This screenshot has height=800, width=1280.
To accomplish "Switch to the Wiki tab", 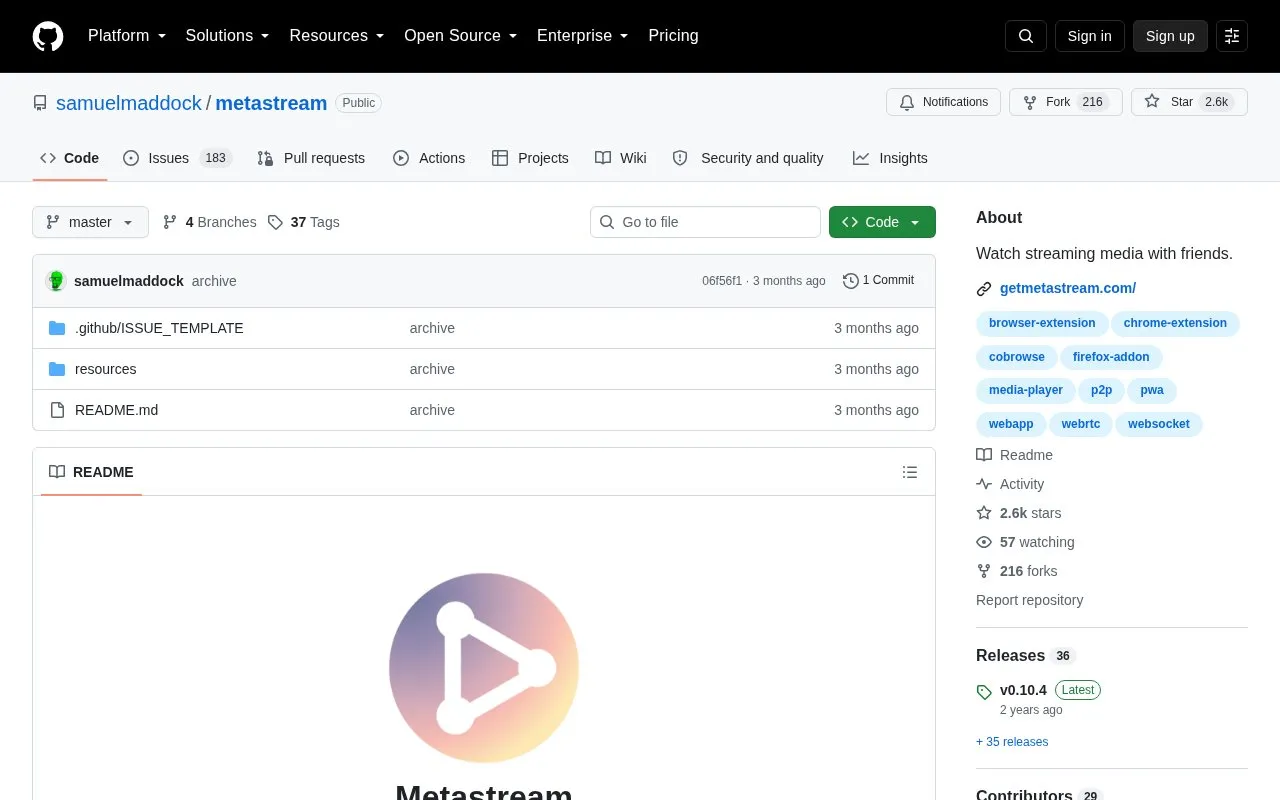I will [x=621, y=158].
